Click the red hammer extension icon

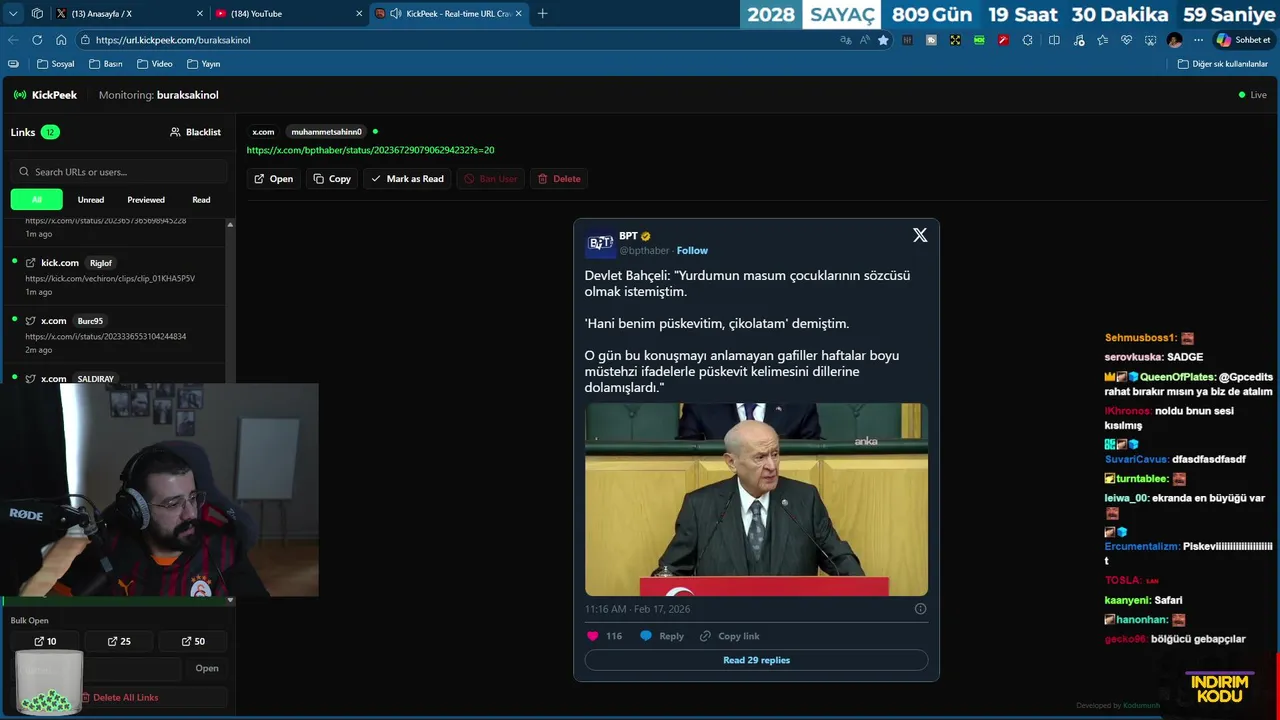pos(1003,40)
